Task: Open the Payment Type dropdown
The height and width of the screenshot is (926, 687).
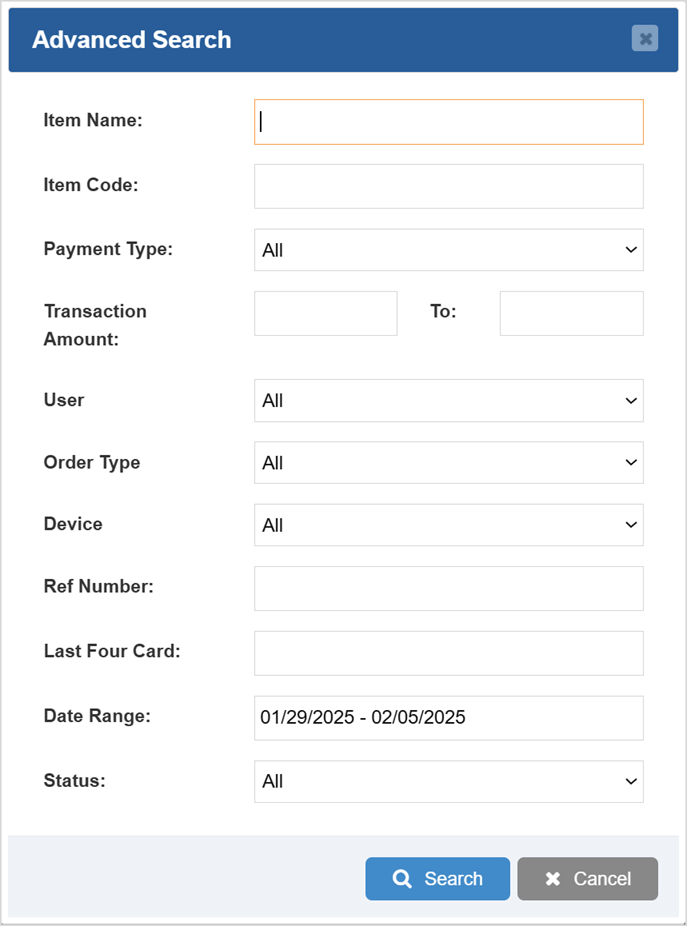Action: [448, 249]
